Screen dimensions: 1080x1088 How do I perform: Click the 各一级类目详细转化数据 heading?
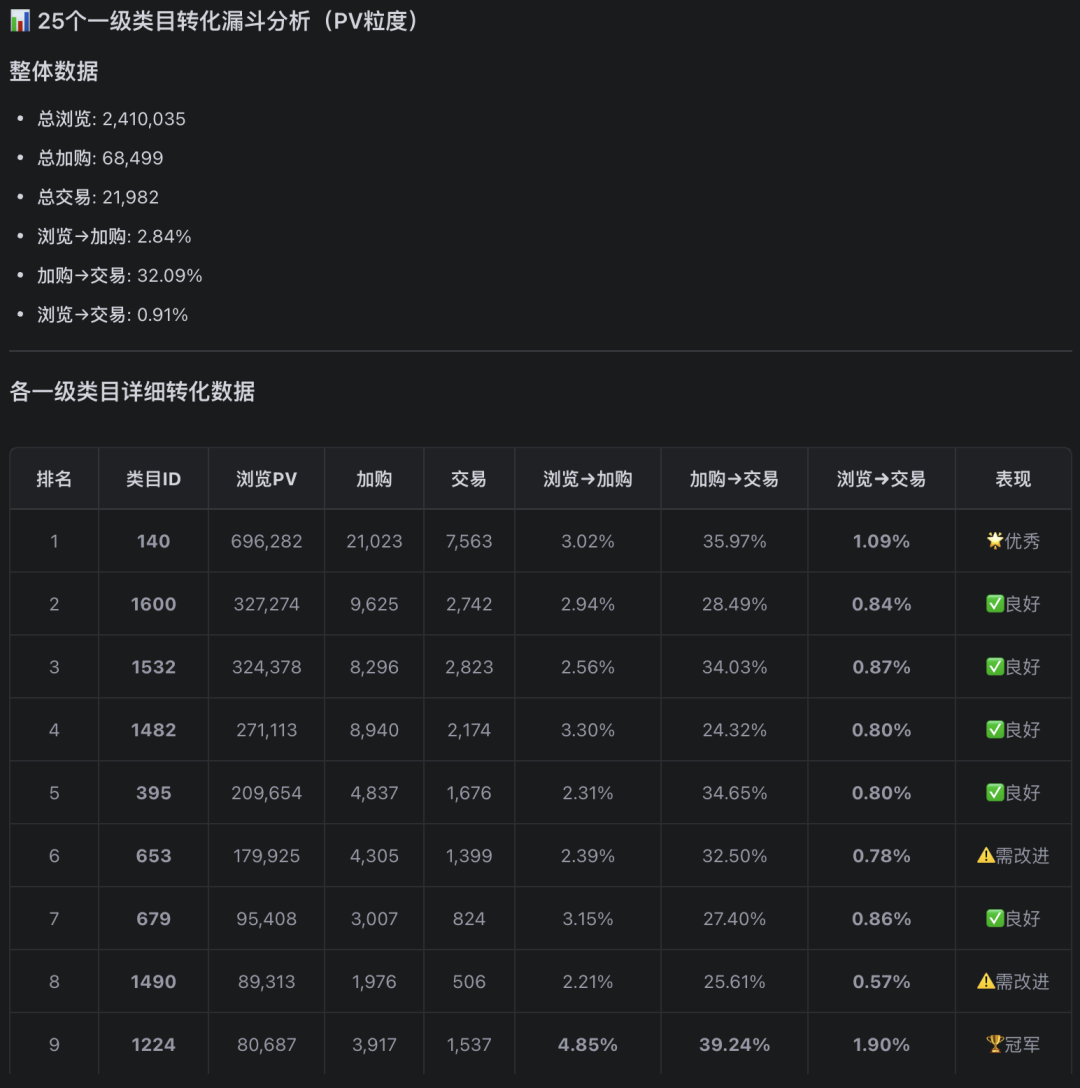coord(132,392)
